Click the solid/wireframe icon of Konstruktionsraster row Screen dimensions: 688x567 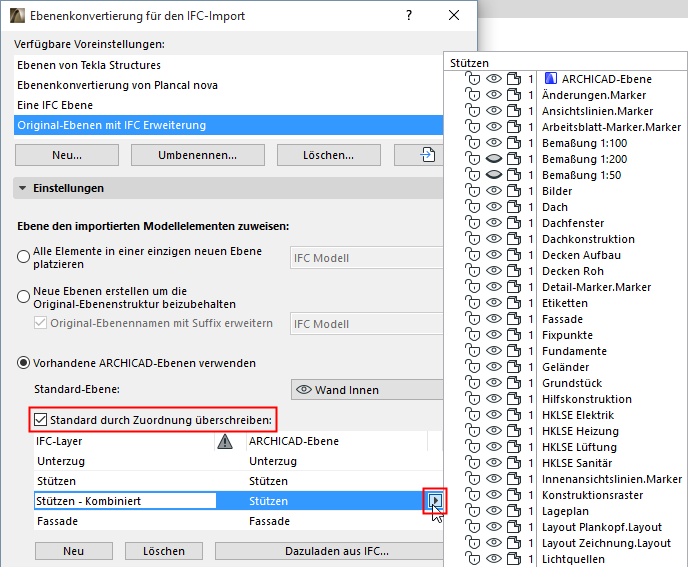click(x=514, y=495)
